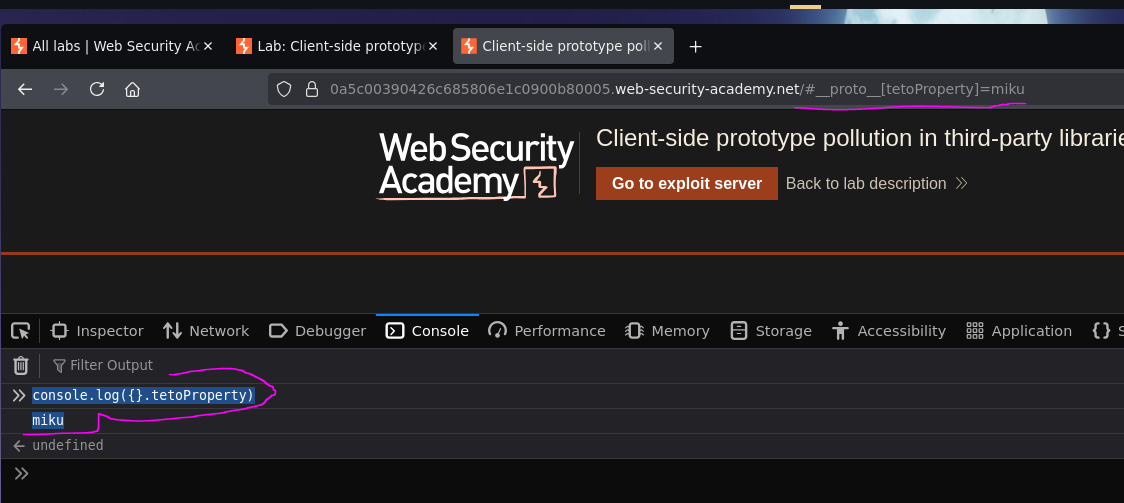
Task: Open the tracking protection shield icon
Action: coord(284,90)
